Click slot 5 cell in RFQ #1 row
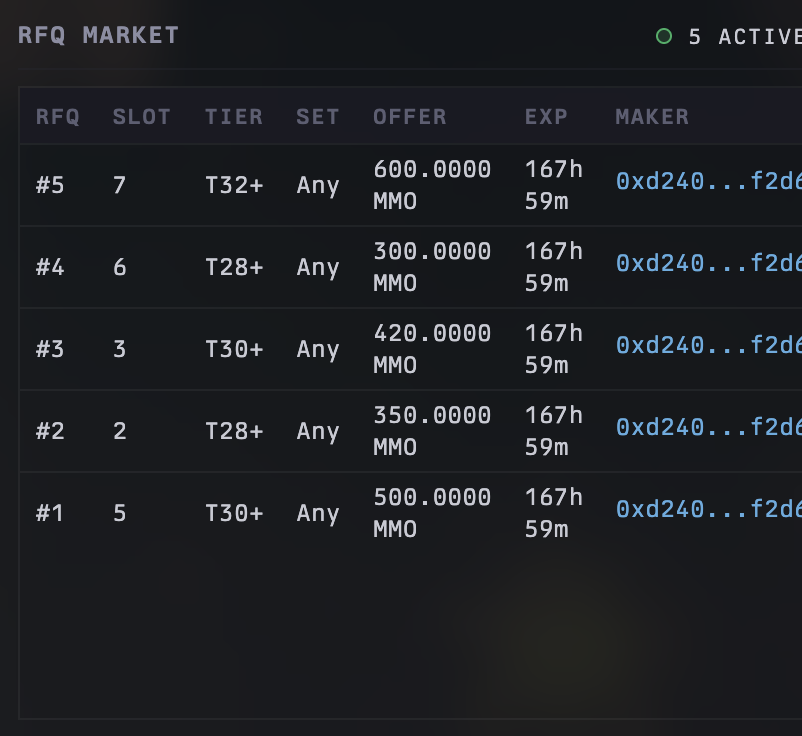 coord(120,513)
